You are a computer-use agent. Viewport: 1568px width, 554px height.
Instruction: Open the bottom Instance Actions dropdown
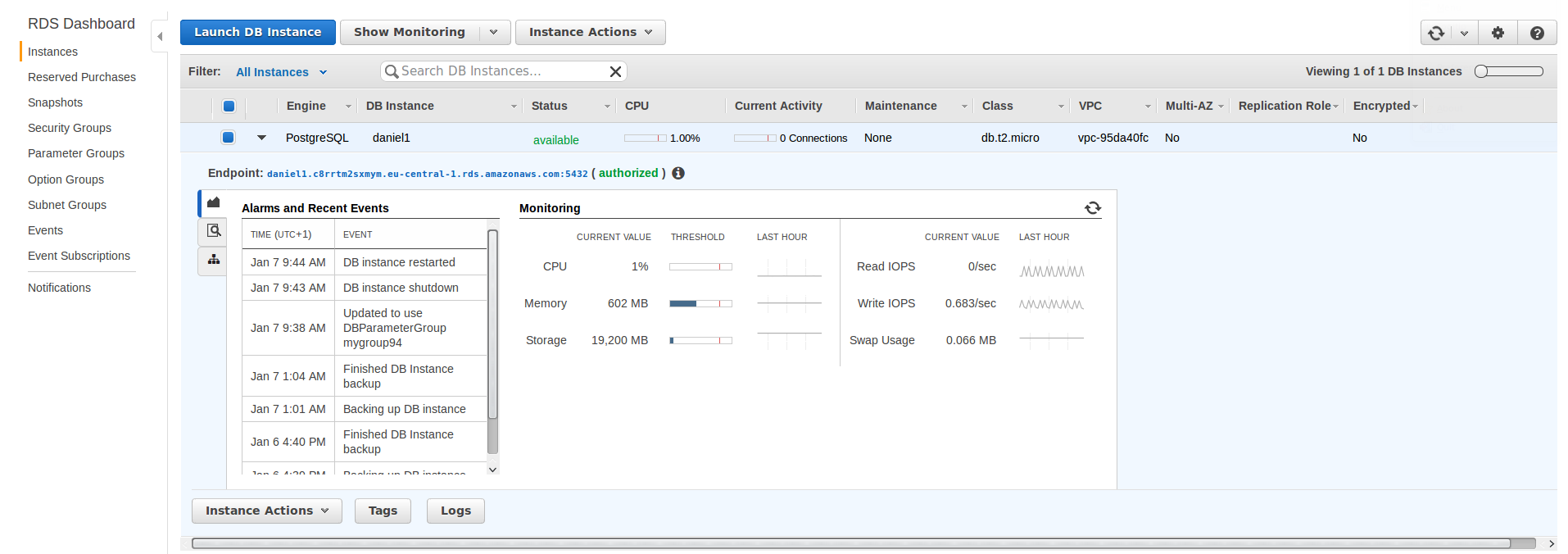pos(266,511)
